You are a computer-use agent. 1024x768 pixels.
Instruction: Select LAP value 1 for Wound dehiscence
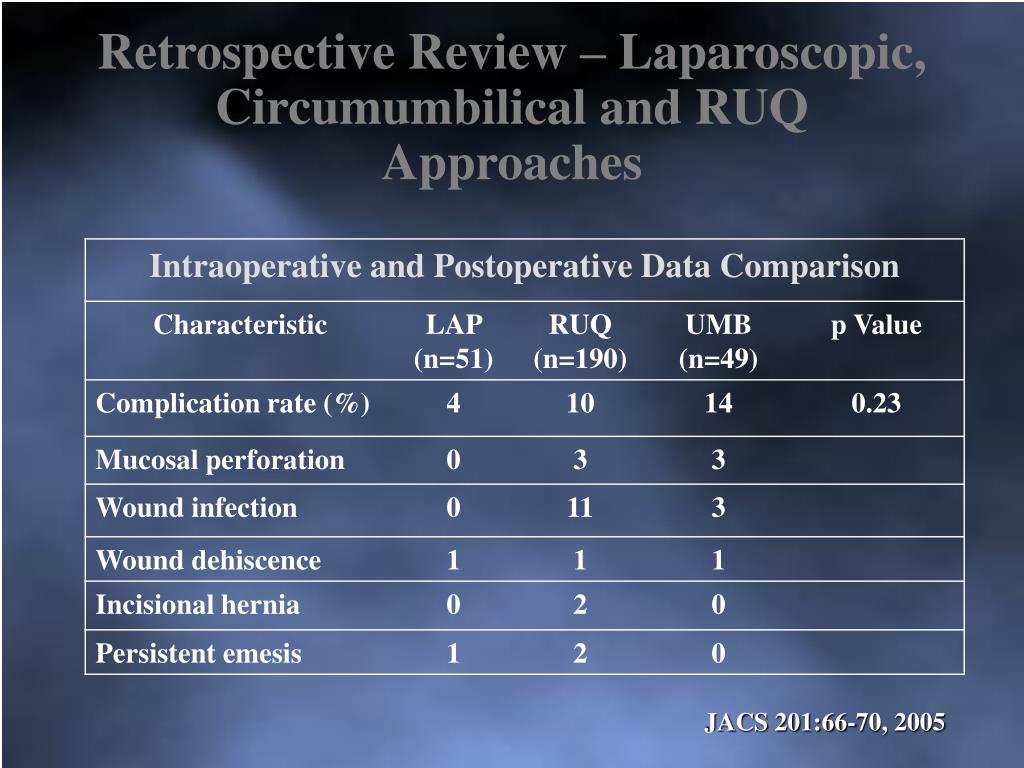point(453,560)
